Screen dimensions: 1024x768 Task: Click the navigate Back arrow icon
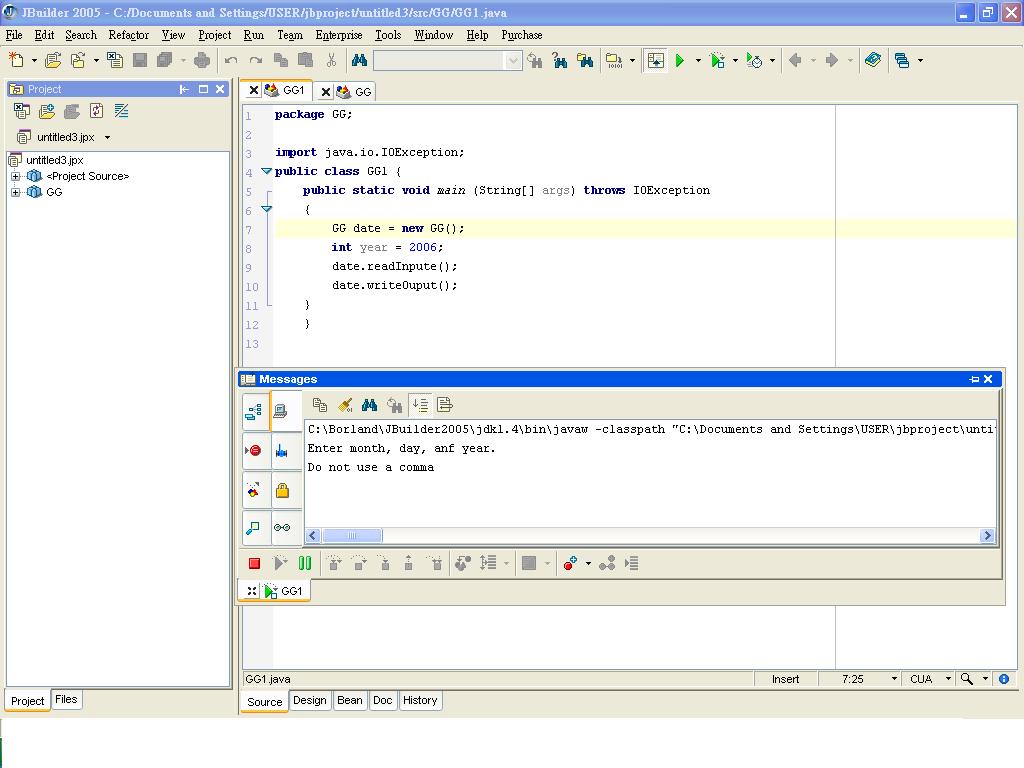click(x=795, y=61)
